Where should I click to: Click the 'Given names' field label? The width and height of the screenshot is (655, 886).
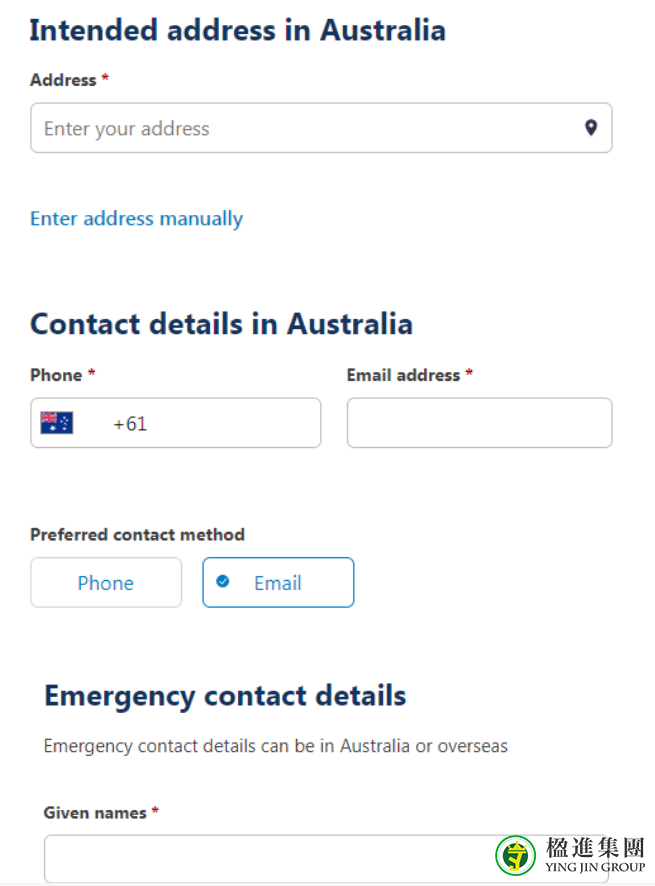click(95, 813)
